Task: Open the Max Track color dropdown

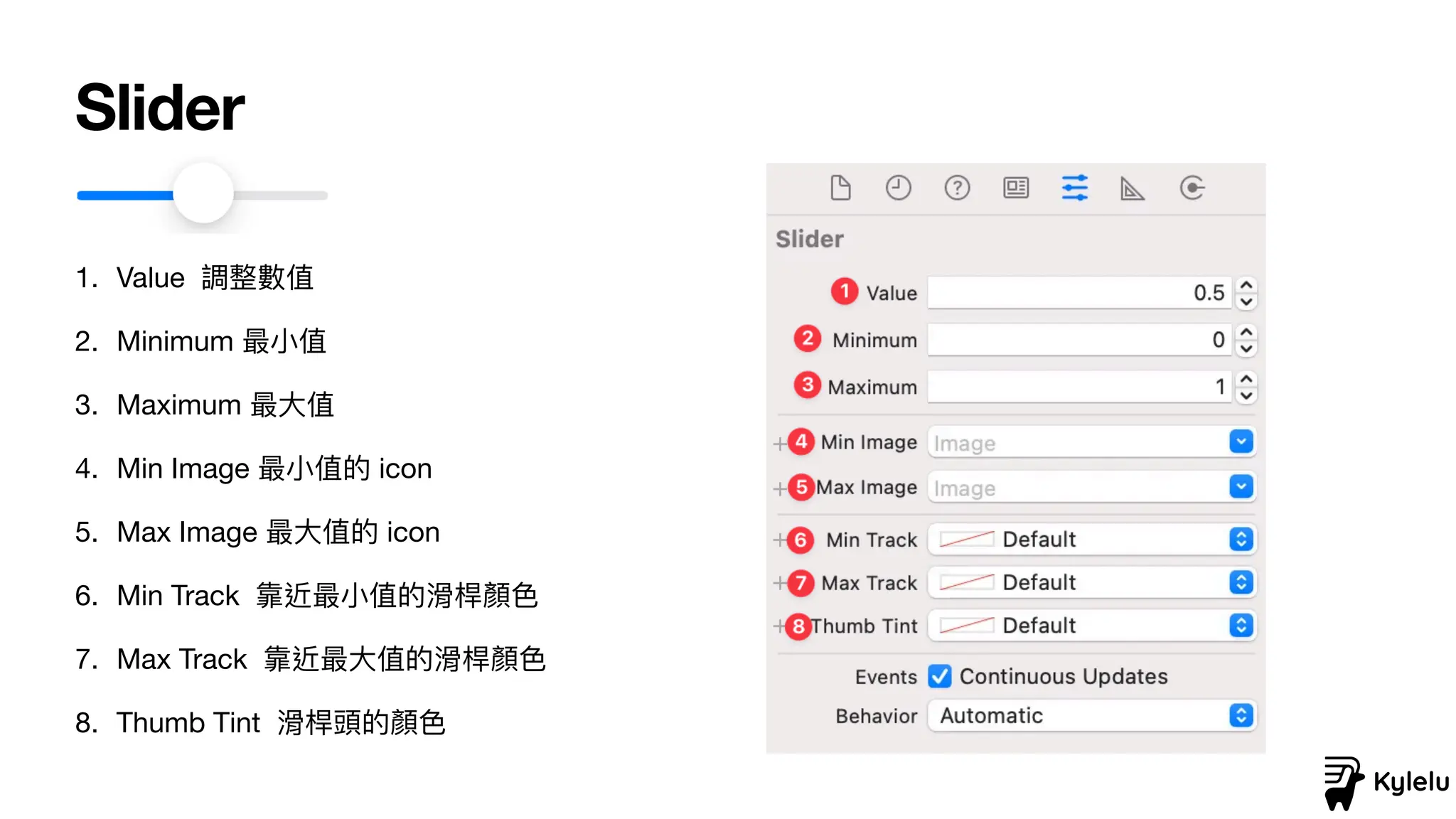Action: pyautogui.click(x=1241, y=583)
